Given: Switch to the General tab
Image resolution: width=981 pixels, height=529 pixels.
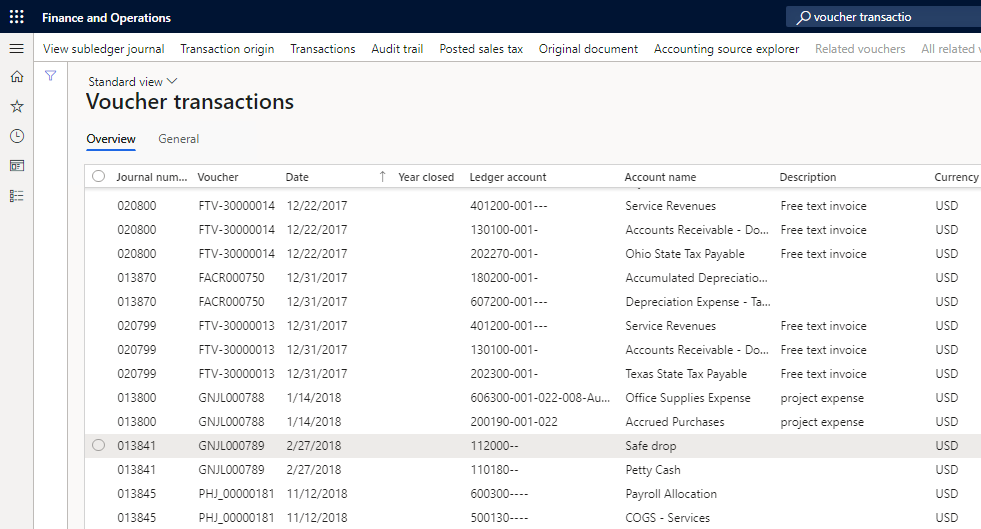Looking at the screenshot, I should [179, 139].
